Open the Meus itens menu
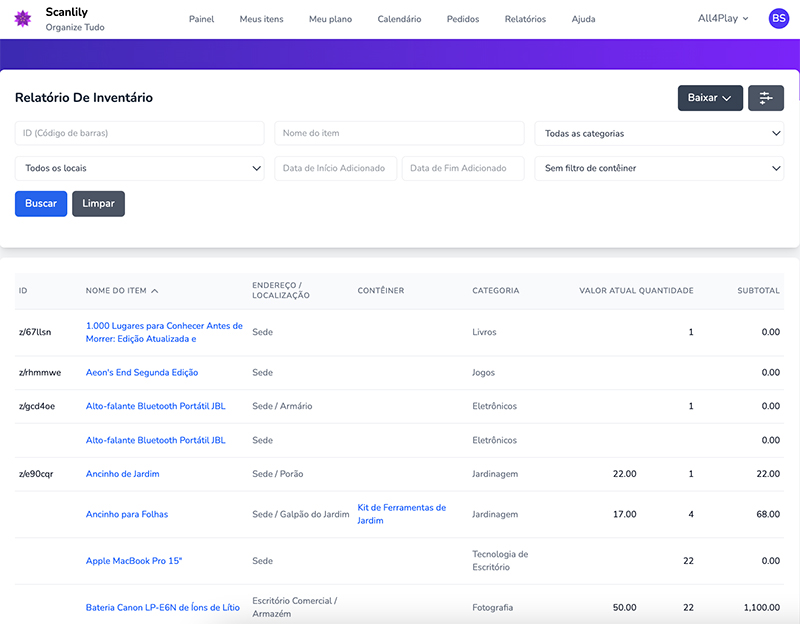Screen dimensions: 800x624 pos(261,19)
